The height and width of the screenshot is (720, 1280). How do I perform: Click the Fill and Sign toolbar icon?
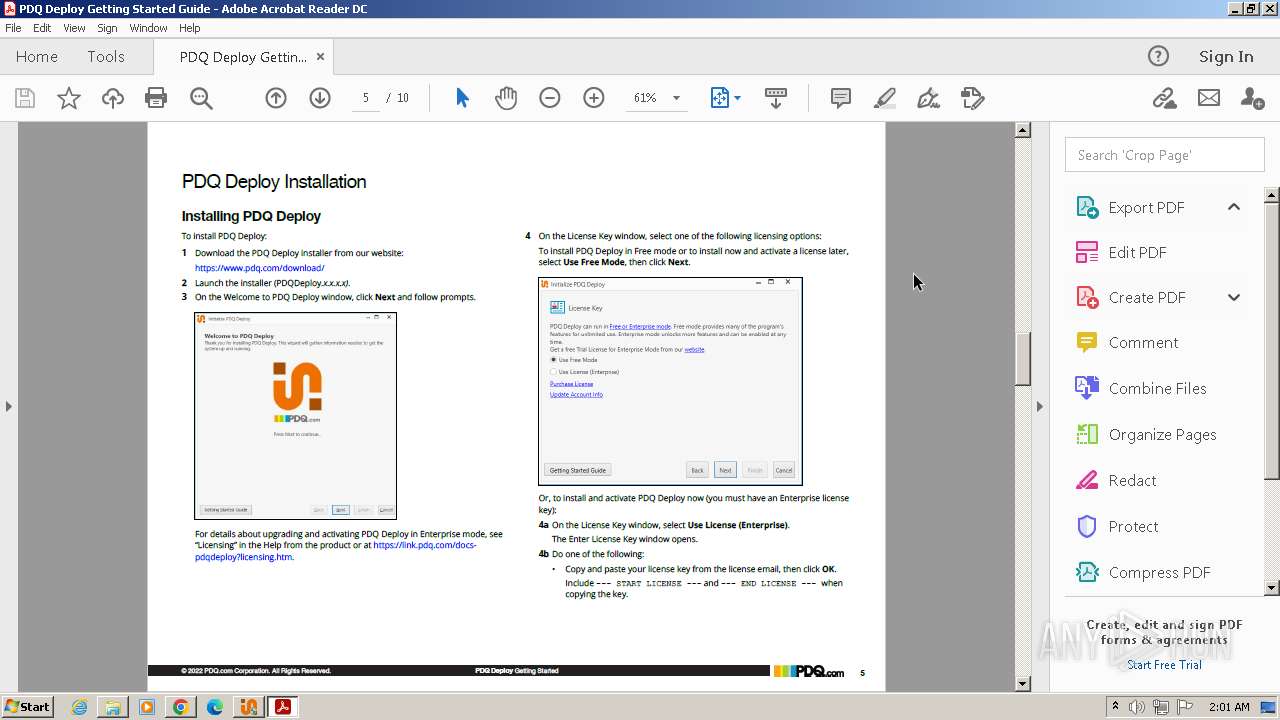click(973, 98)
